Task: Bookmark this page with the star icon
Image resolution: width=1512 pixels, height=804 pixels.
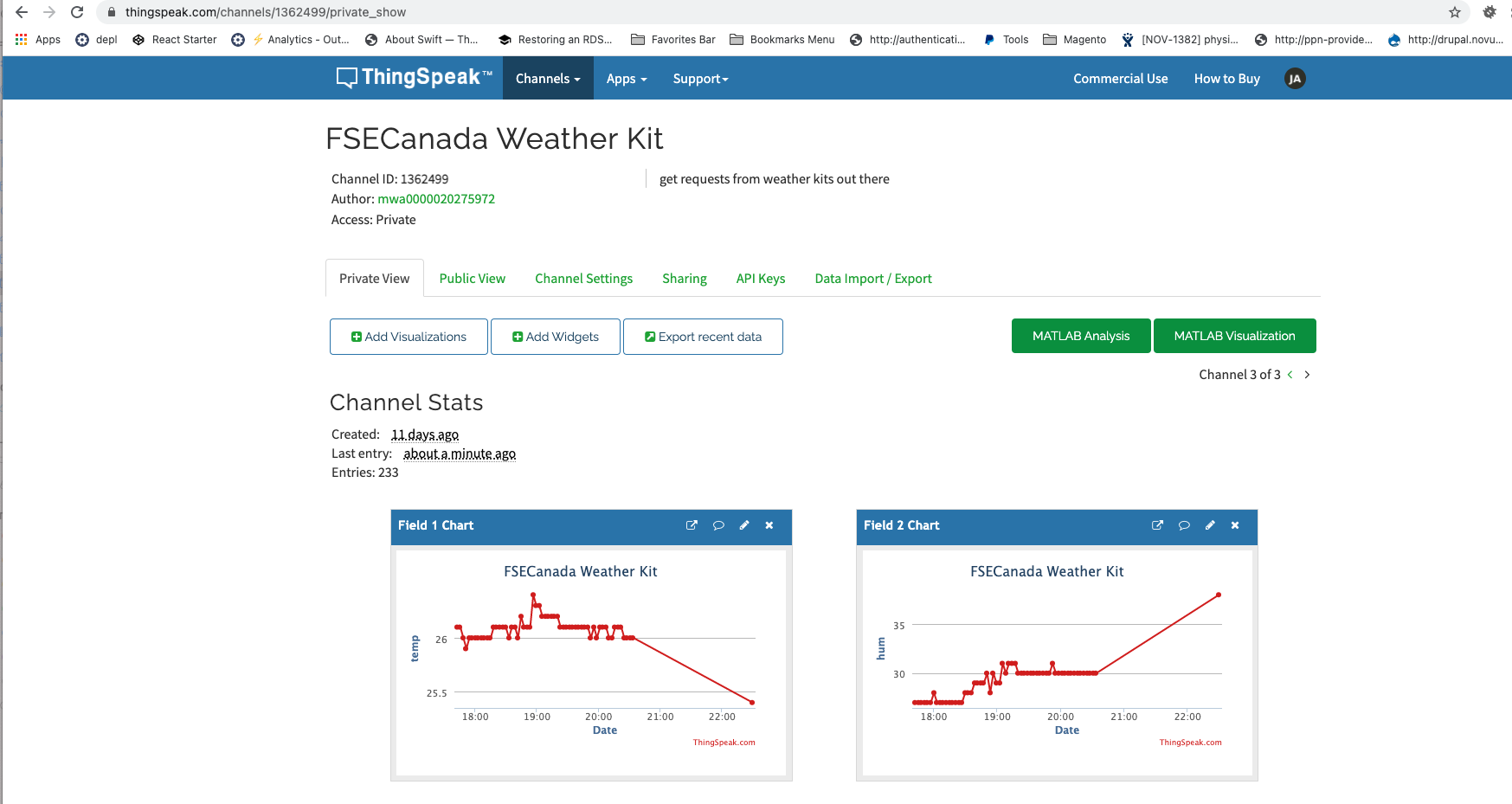Action: [1455, 12]
